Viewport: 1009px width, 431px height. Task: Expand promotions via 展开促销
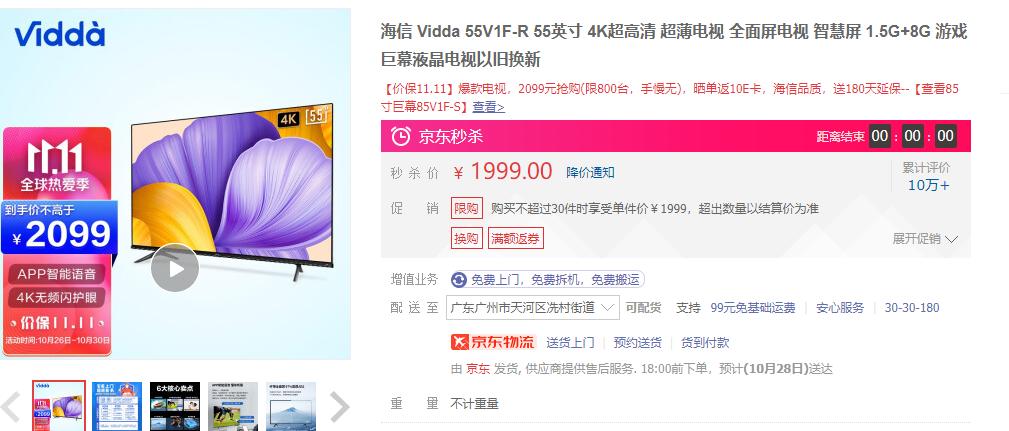pyautogui.click(x=925, y=239)
